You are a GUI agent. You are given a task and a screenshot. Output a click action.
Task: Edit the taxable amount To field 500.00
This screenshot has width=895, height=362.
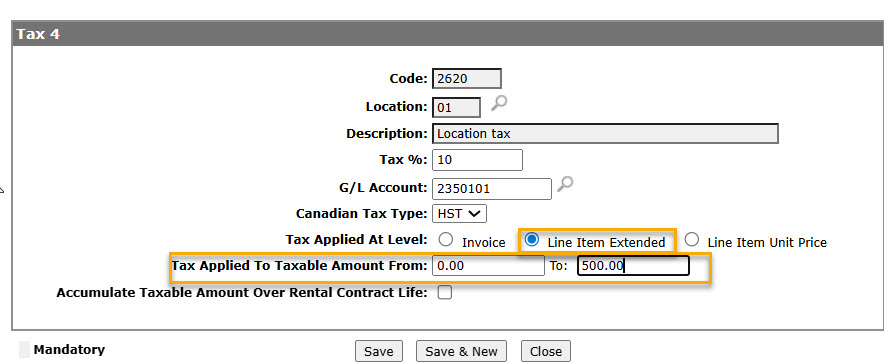click(633, 266)
